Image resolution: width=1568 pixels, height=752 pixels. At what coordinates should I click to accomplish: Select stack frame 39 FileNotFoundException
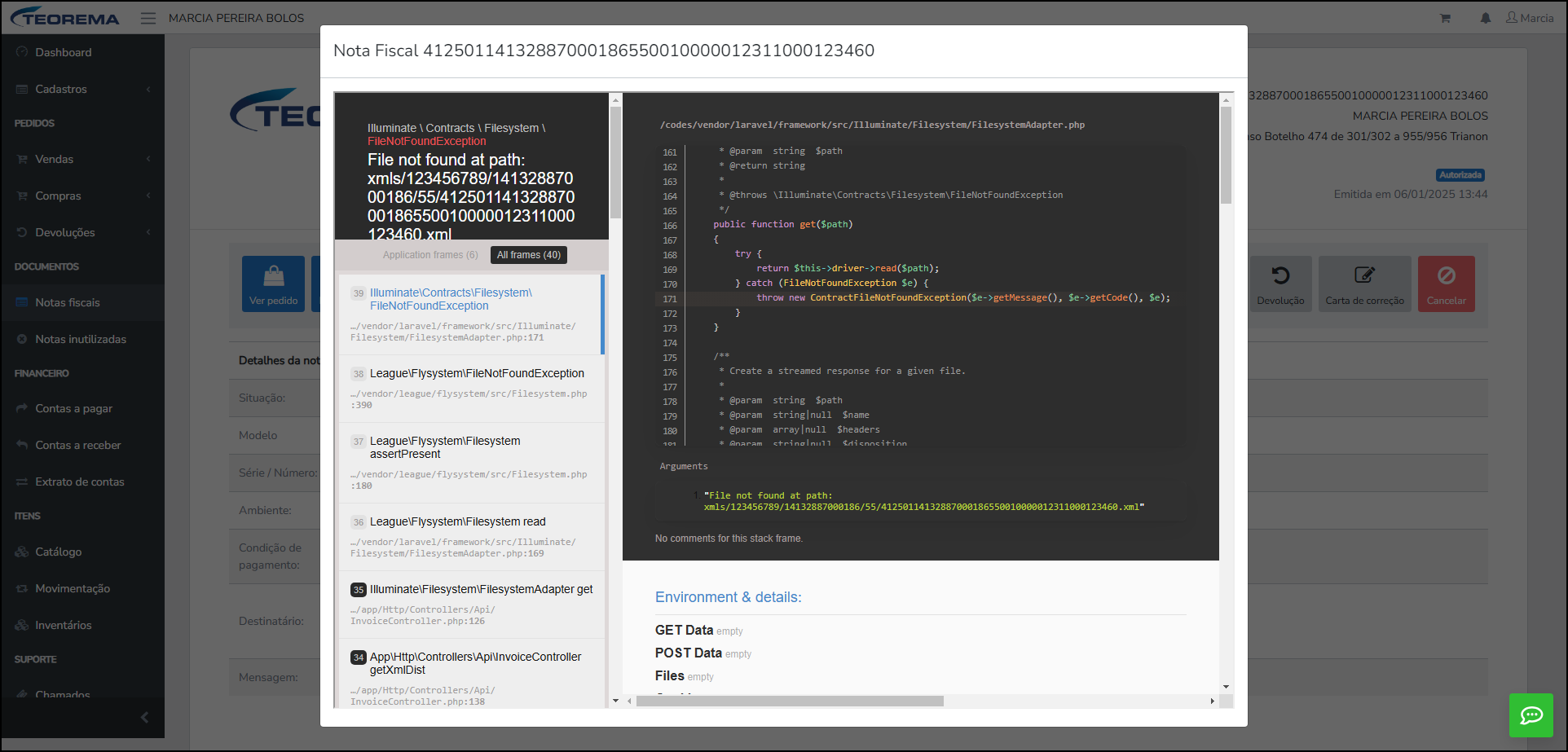click(x=471, y=314)
